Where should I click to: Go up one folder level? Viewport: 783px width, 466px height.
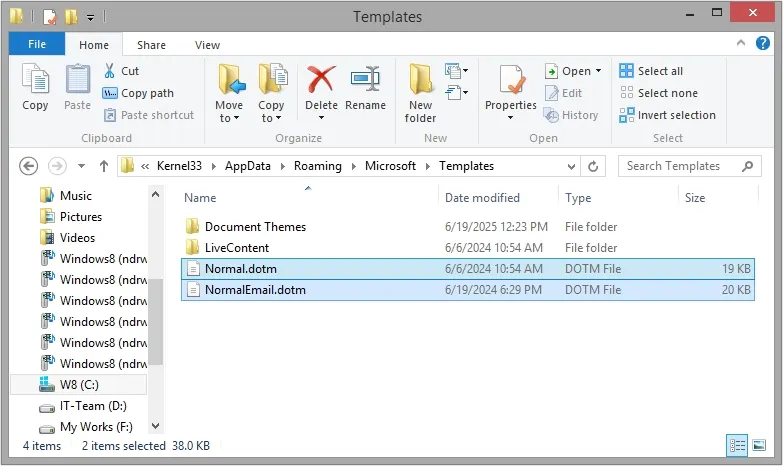pos(104,166)
